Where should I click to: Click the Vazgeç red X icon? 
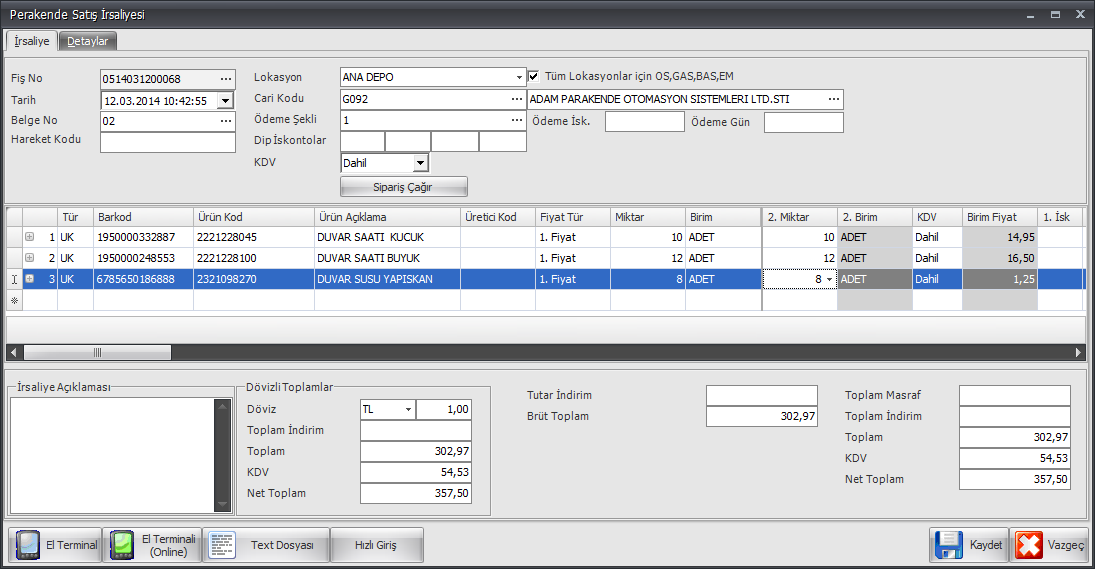(1029, 545)
